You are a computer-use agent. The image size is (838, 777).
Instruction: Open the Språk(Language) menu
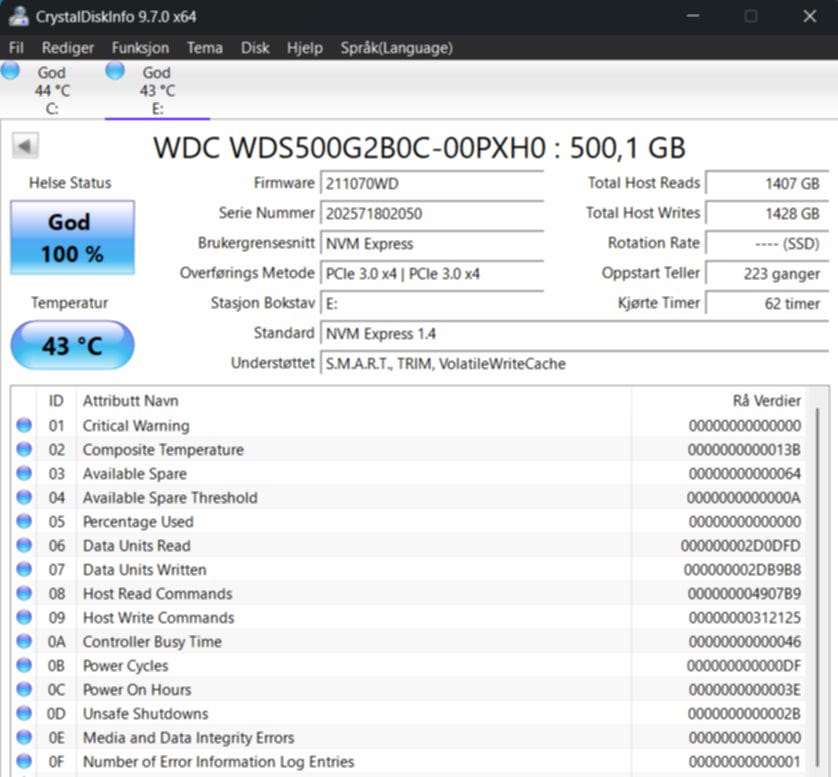click(396, 48)
